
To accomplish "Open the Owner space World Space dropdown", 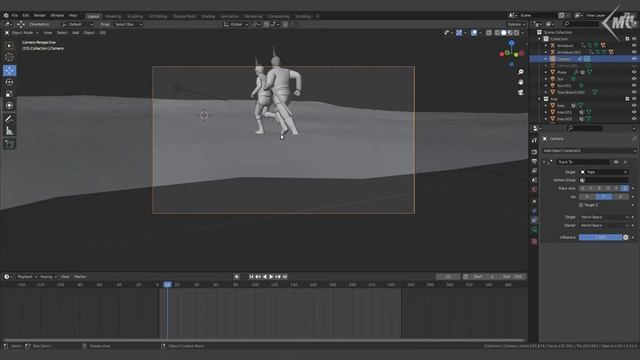I will (x=604, y=225).
